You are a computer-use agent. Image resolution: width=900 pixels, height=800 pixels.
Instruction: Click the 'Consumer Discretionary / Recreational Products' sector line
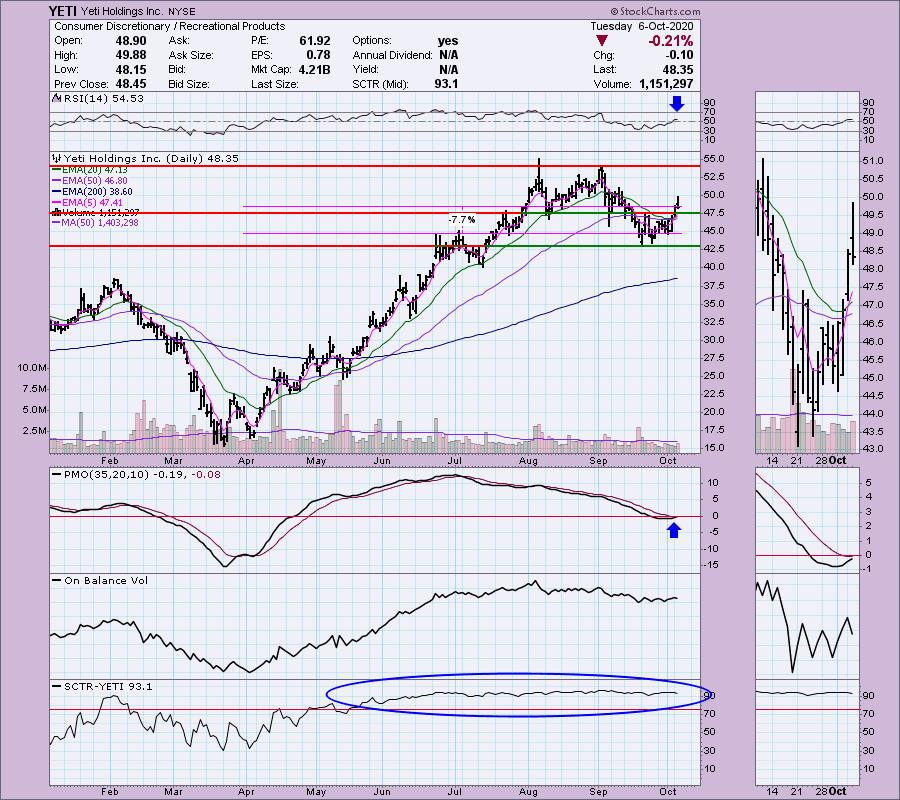[169, 26]
